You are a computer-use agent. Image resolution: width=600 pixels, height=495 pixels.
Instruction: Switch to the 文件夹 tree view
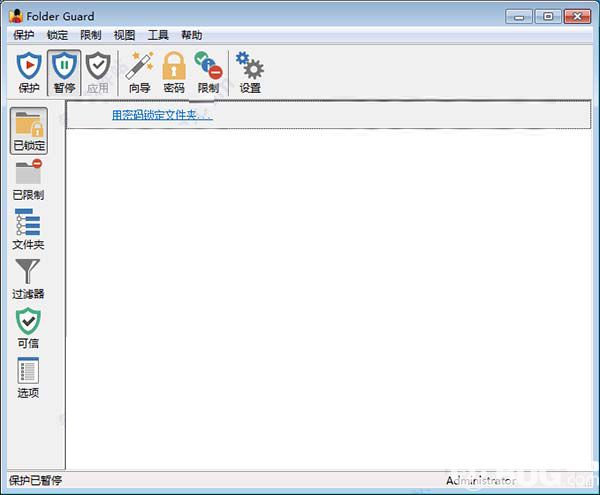tap(28, 229)
